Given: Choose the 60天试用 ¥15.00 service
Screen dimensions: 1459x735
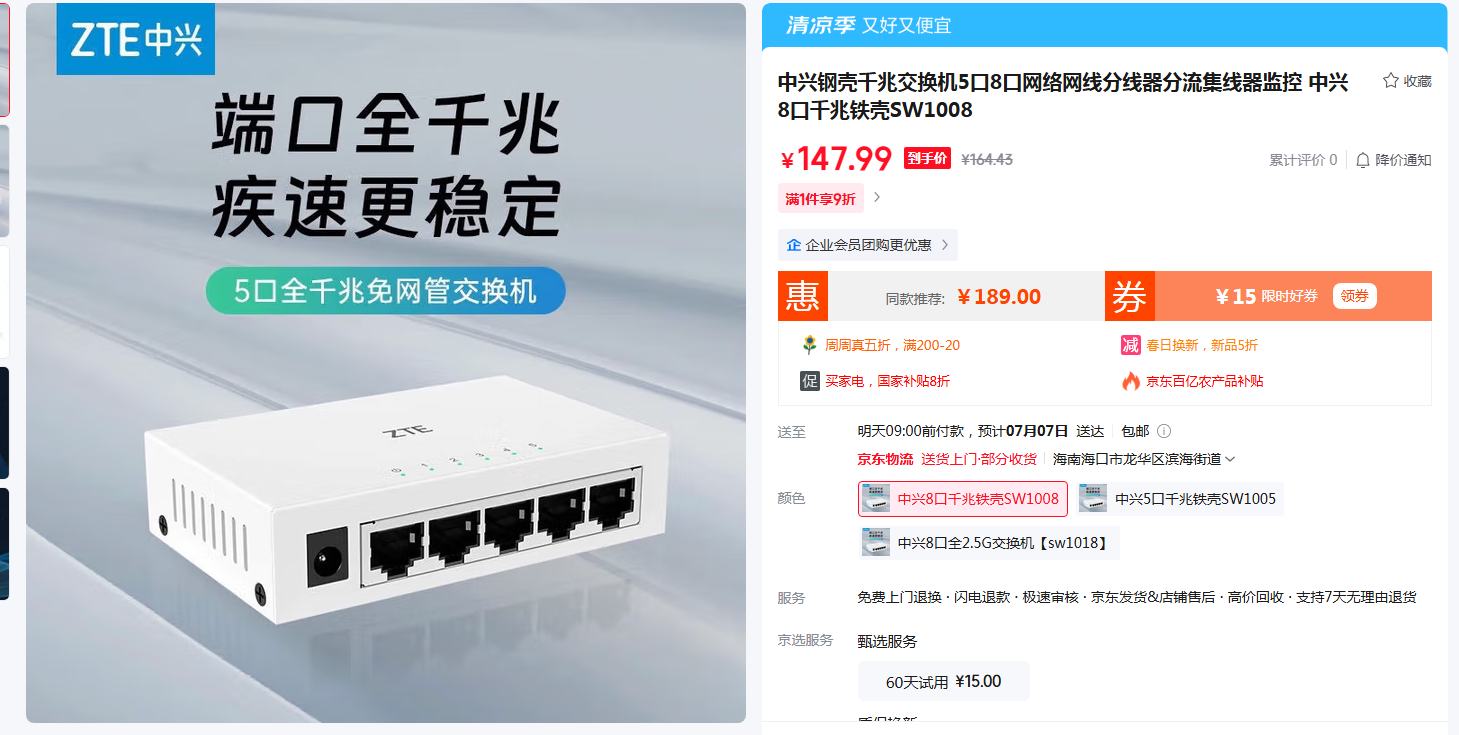Looking at the screenshot, I should point(943,681).
